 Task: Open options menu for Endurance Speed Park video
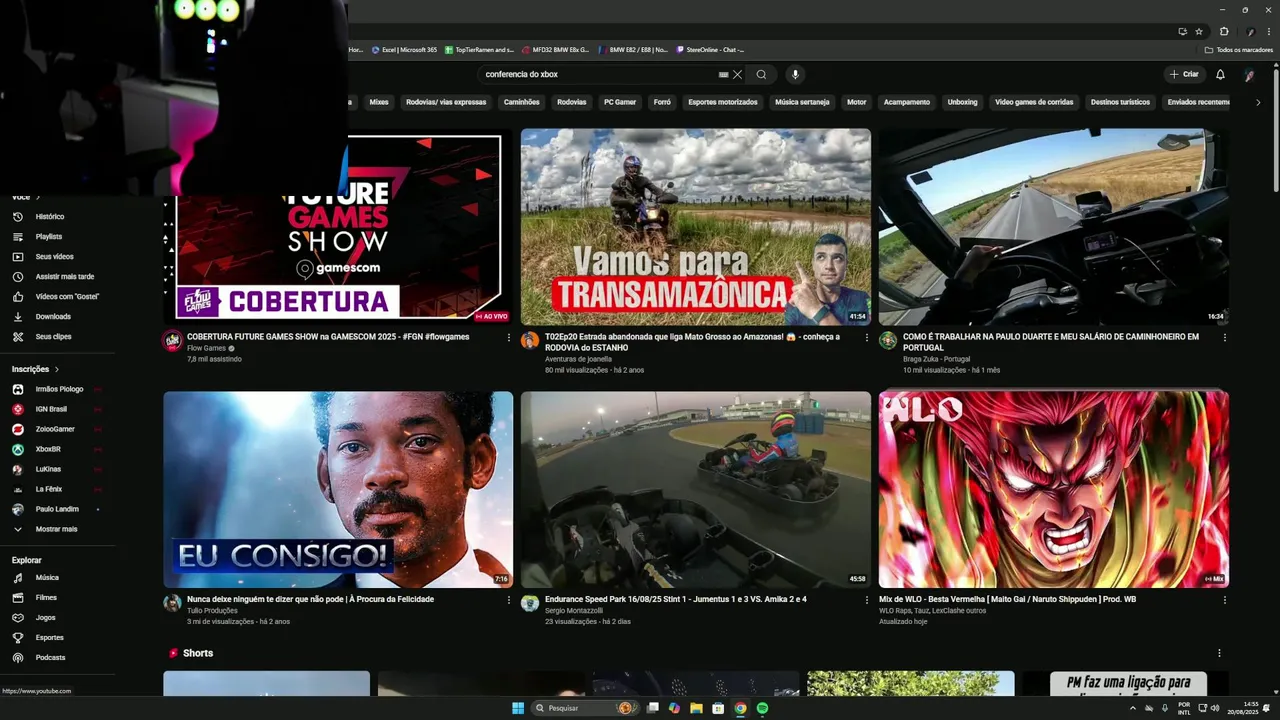pos(866,600)
